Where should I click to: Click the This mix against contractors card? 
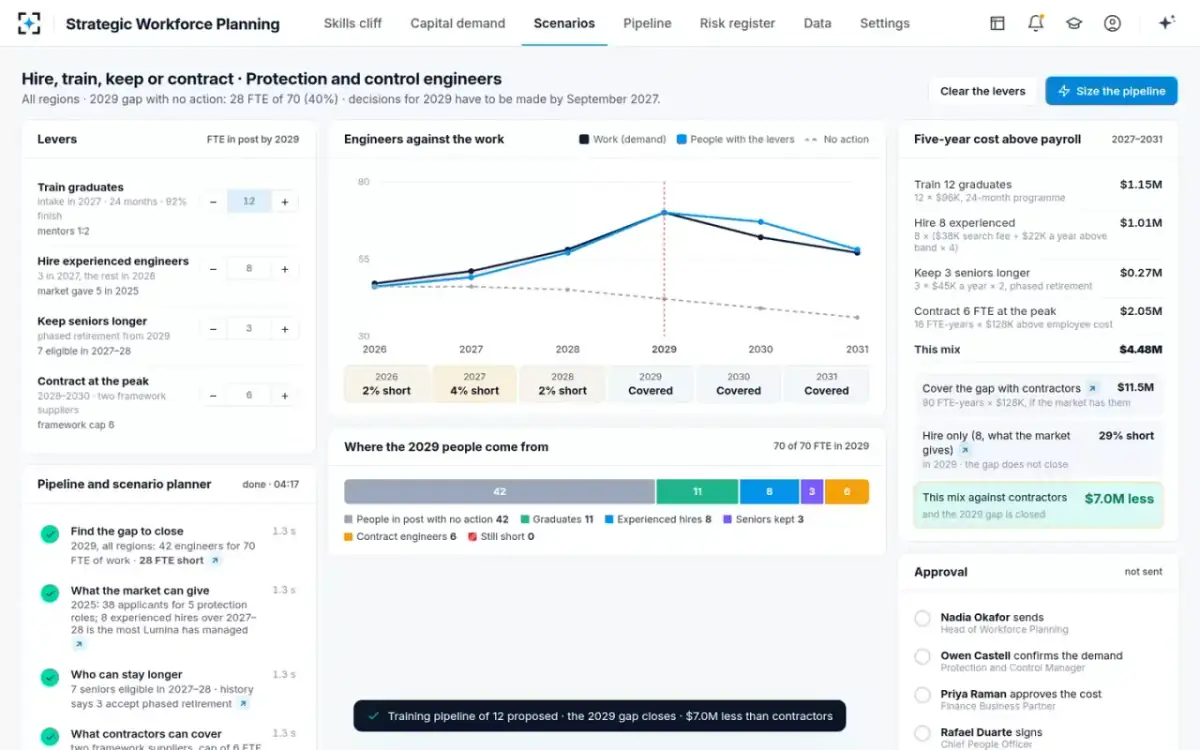tap(1038, 505)
